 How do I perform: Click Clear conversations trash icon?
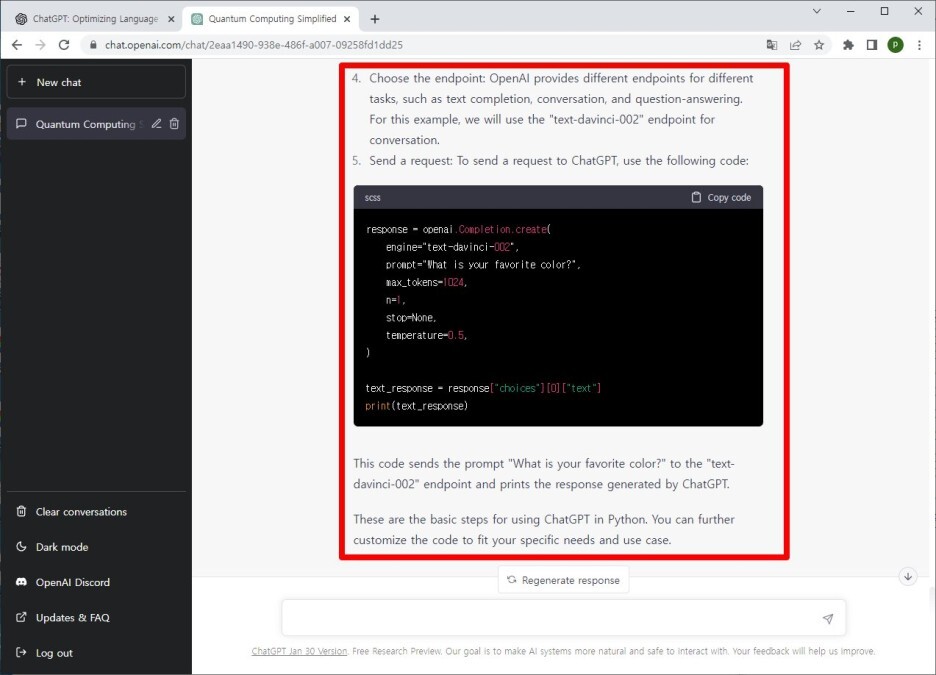point(21,511)
